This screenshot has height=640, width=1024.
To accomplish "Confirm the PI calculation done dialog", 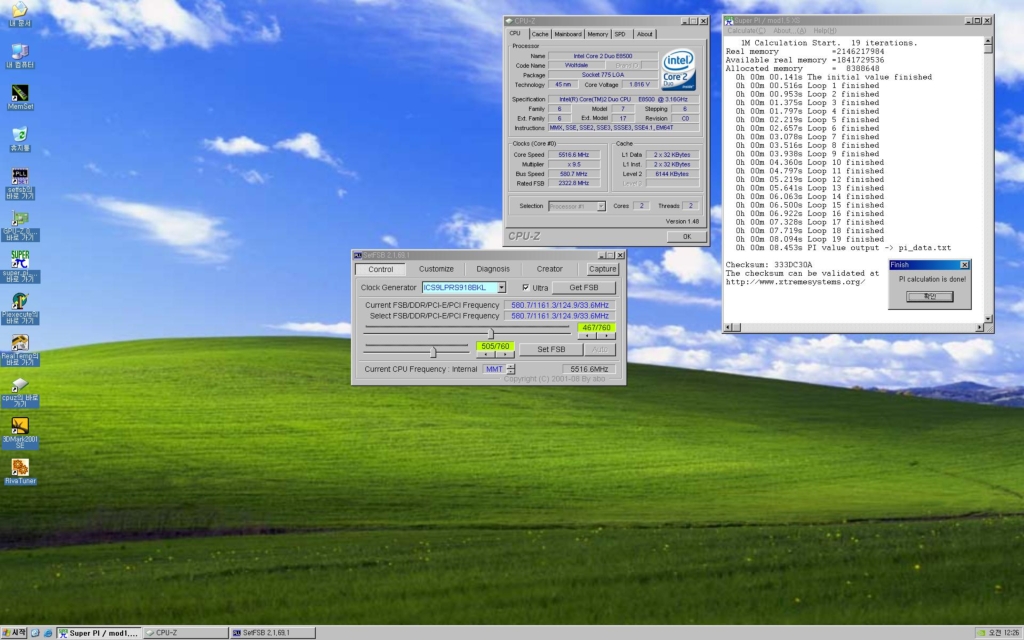I will tap(929, 296).
